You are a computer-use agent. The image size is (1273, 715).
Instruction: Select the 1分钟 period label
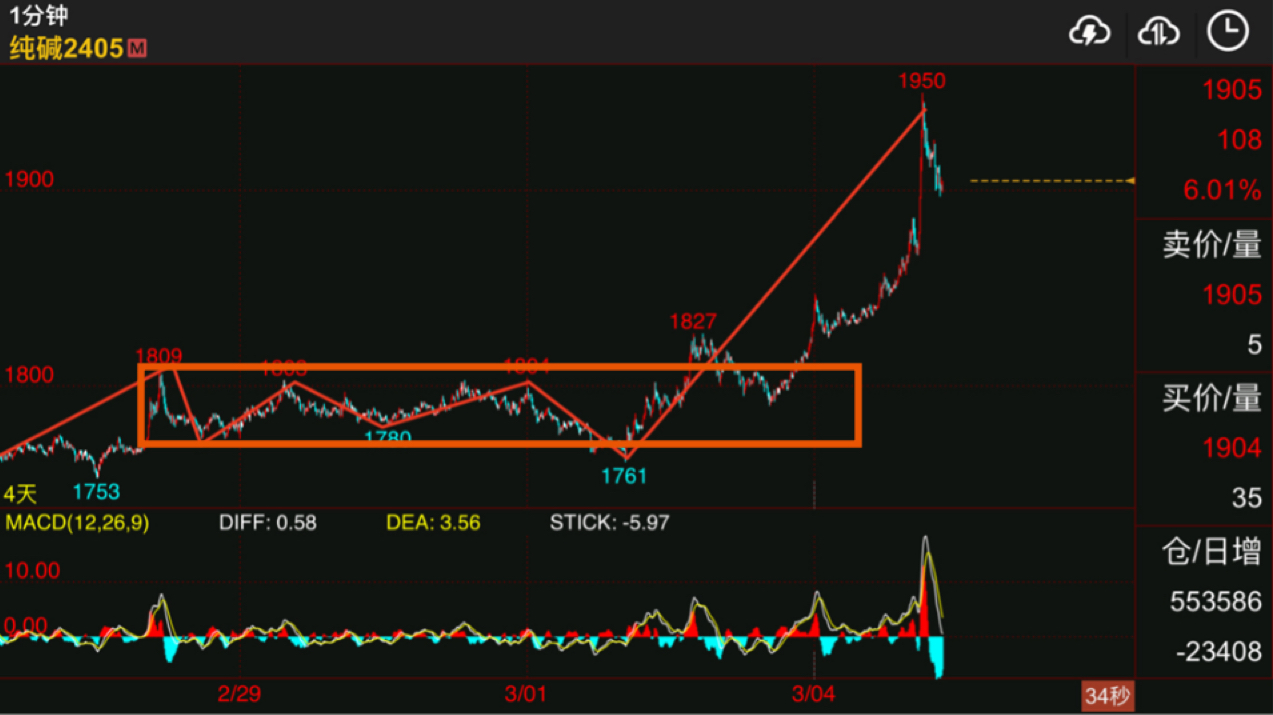pyautogui.click(x=32, y=15)
